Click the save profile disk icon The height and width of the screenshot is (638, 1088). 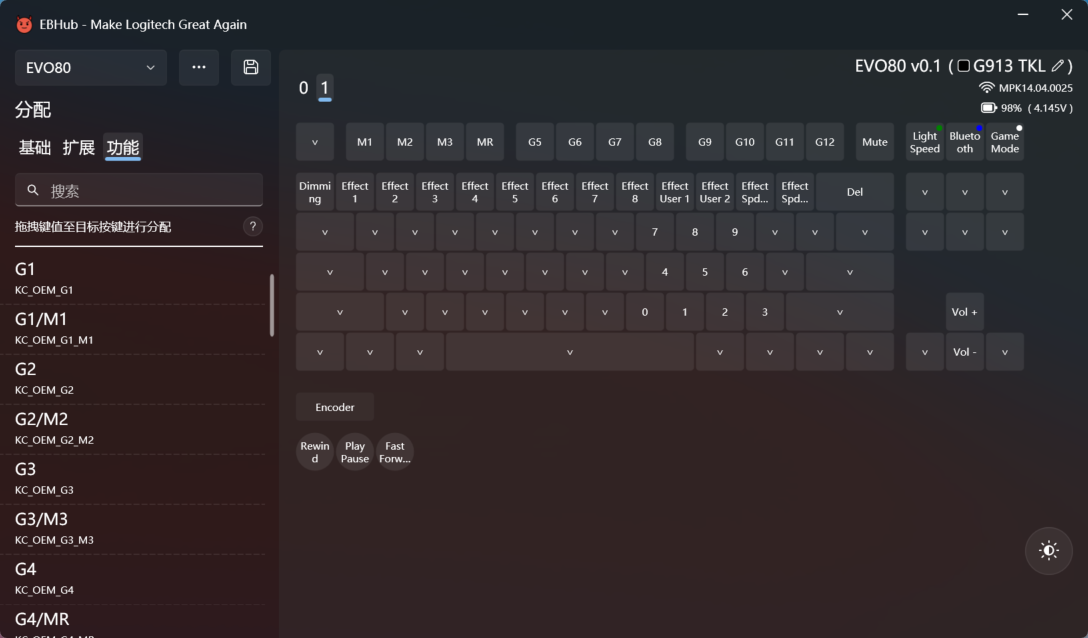(x=250, y=67)
